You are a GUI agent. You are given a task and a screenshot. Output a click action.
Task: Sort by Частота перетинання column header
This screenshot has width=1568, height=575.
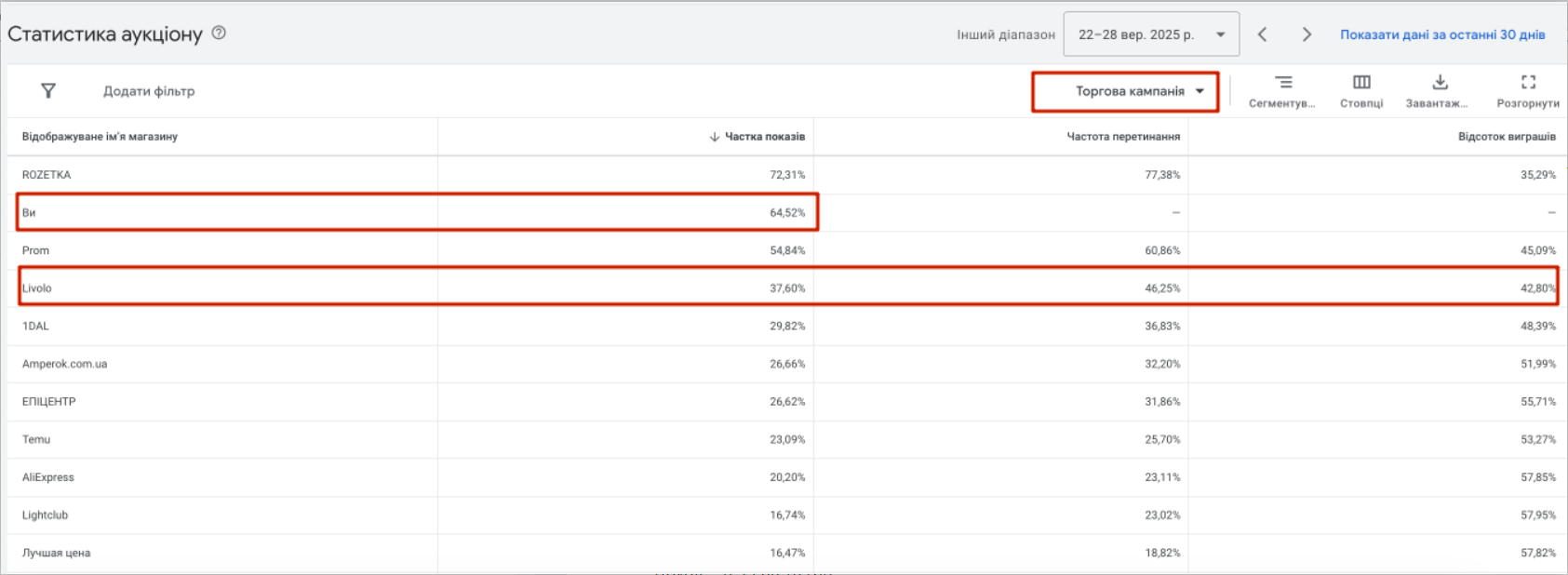(1123, 137)
